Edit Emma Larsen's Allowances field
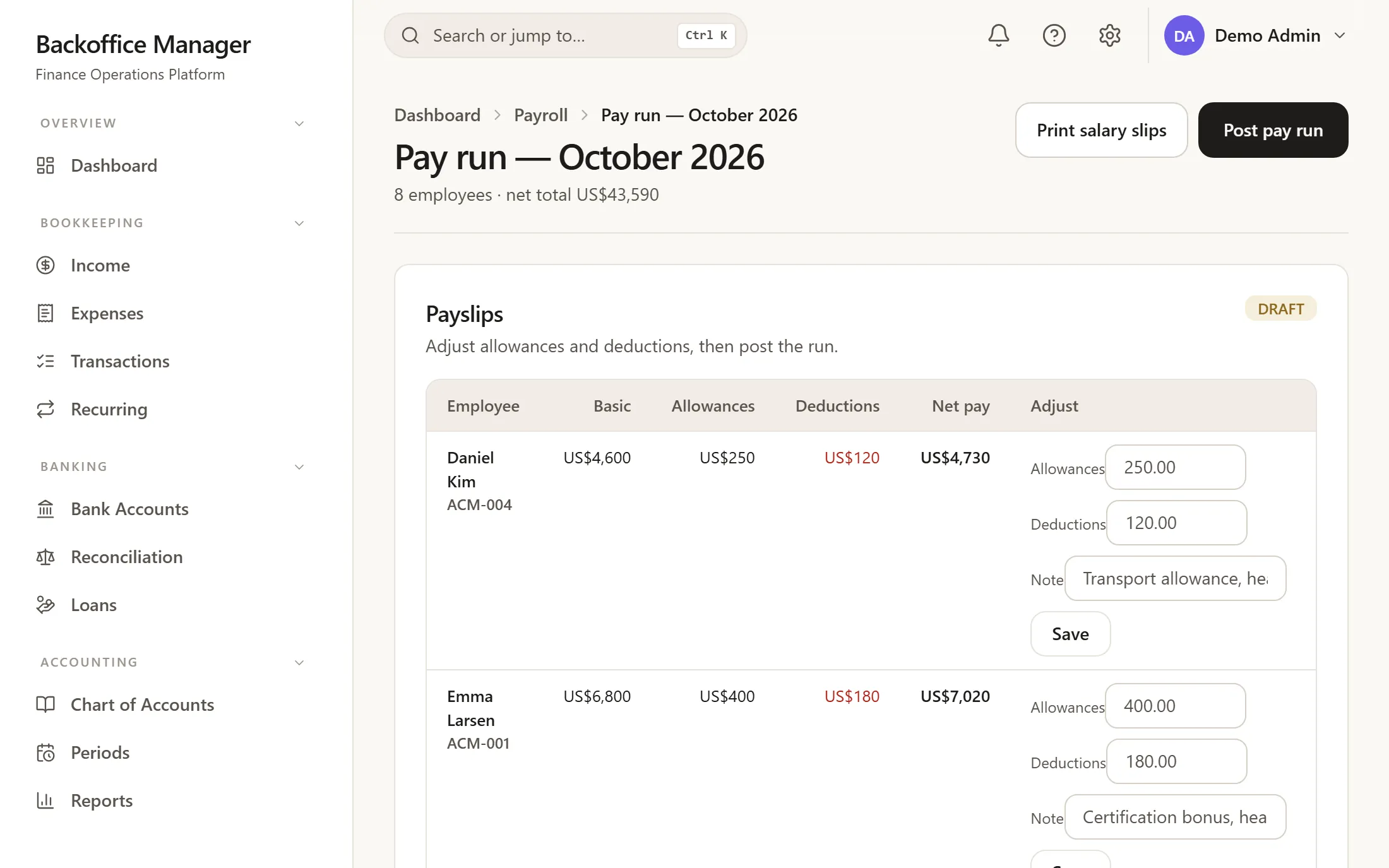 [x=1175, y=706]
